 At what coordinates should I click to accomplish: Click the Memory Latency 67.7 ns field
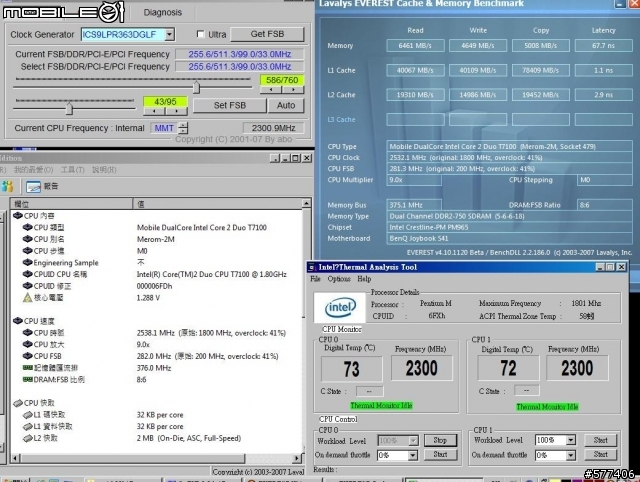[x=603, y=46]
